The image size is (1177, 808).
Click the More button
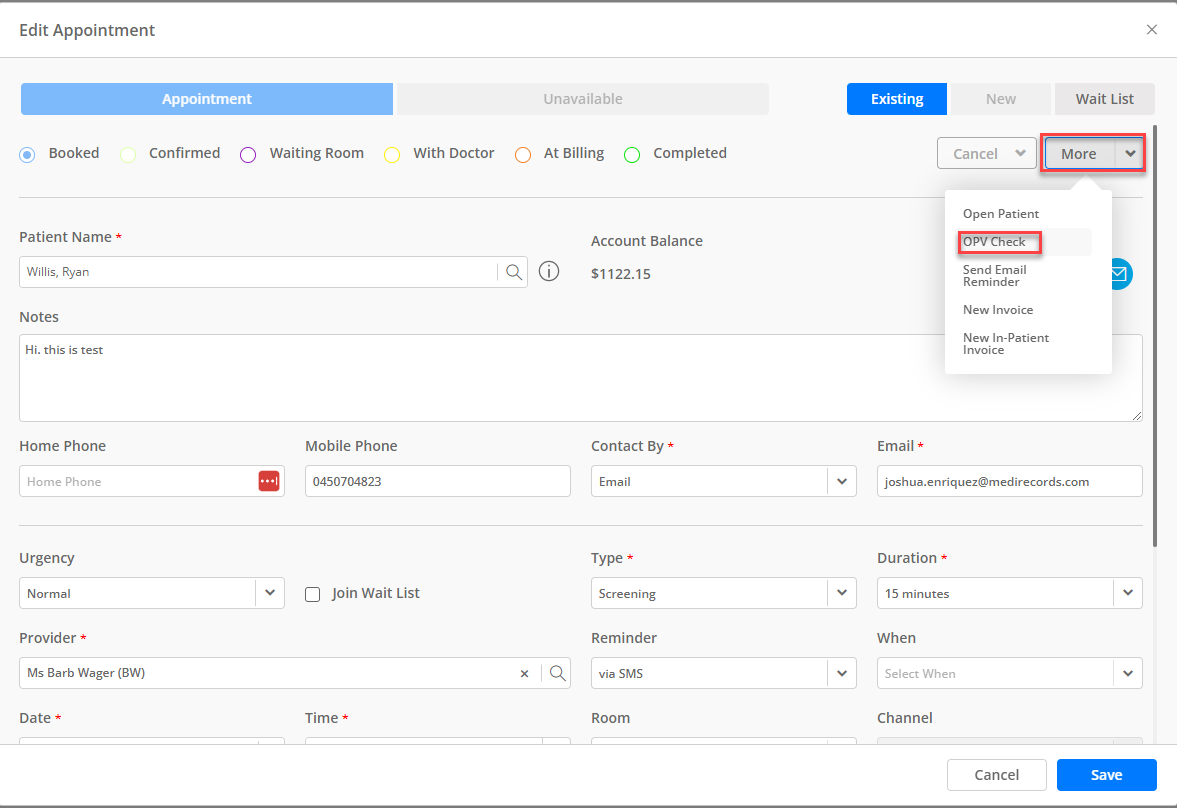click(x=1079, y=153)
